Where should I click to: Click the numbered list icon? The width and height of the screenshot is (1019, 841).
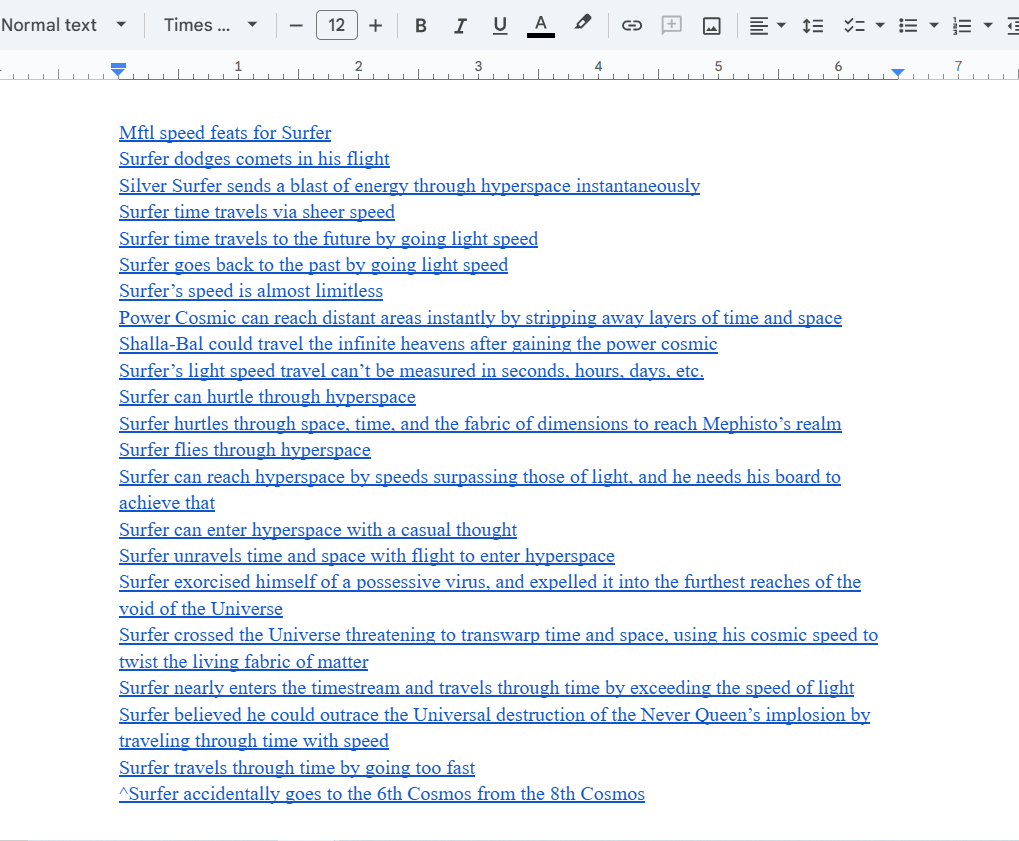tap(962, 25)
